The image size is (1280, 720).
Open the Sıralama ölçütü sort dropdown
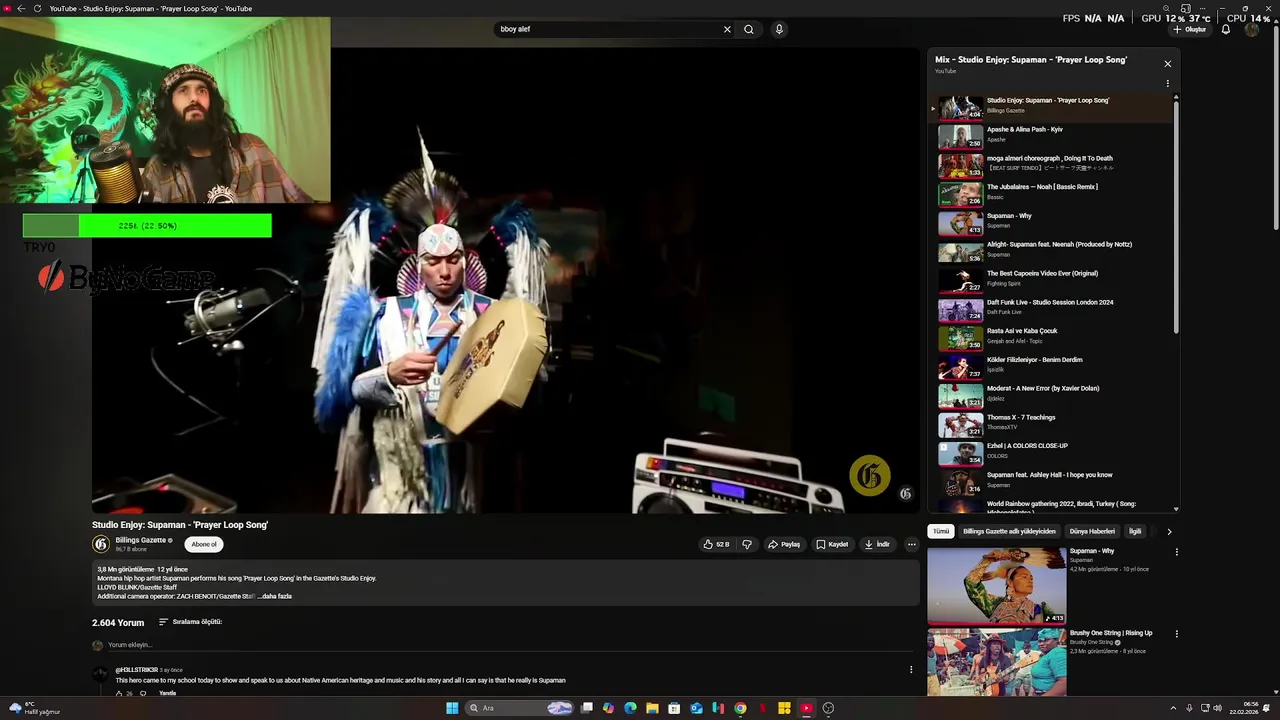pos(190,622)
